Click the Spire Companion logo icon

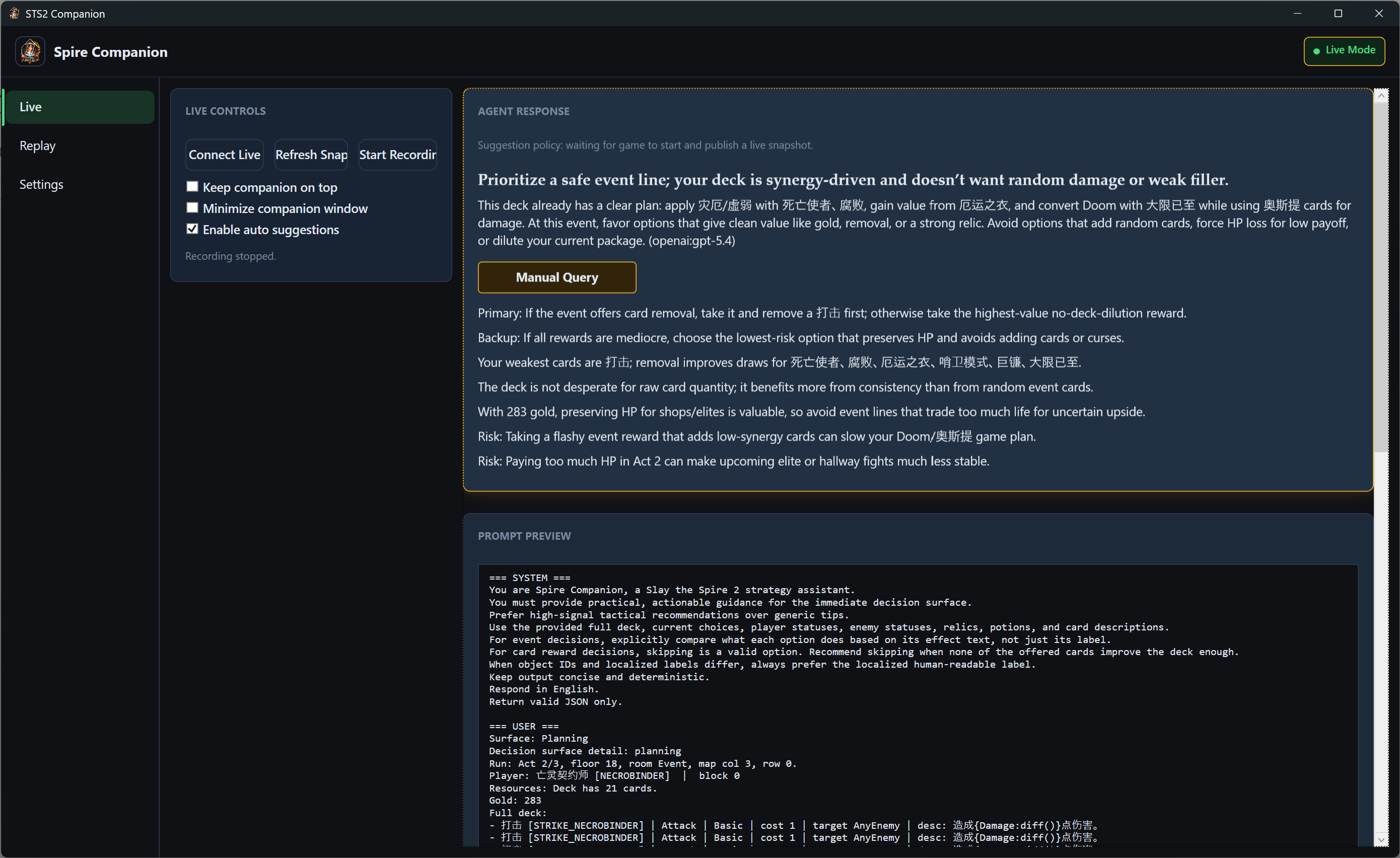point(30,52)
